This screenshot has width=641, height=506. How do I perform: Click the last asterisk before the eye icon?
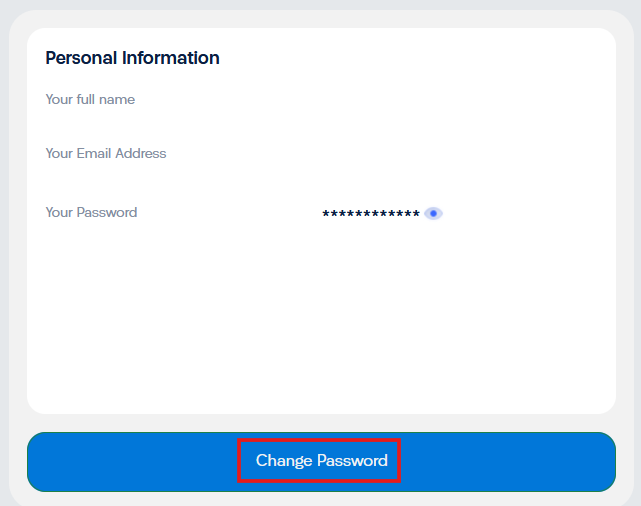(x=416, y=213)
